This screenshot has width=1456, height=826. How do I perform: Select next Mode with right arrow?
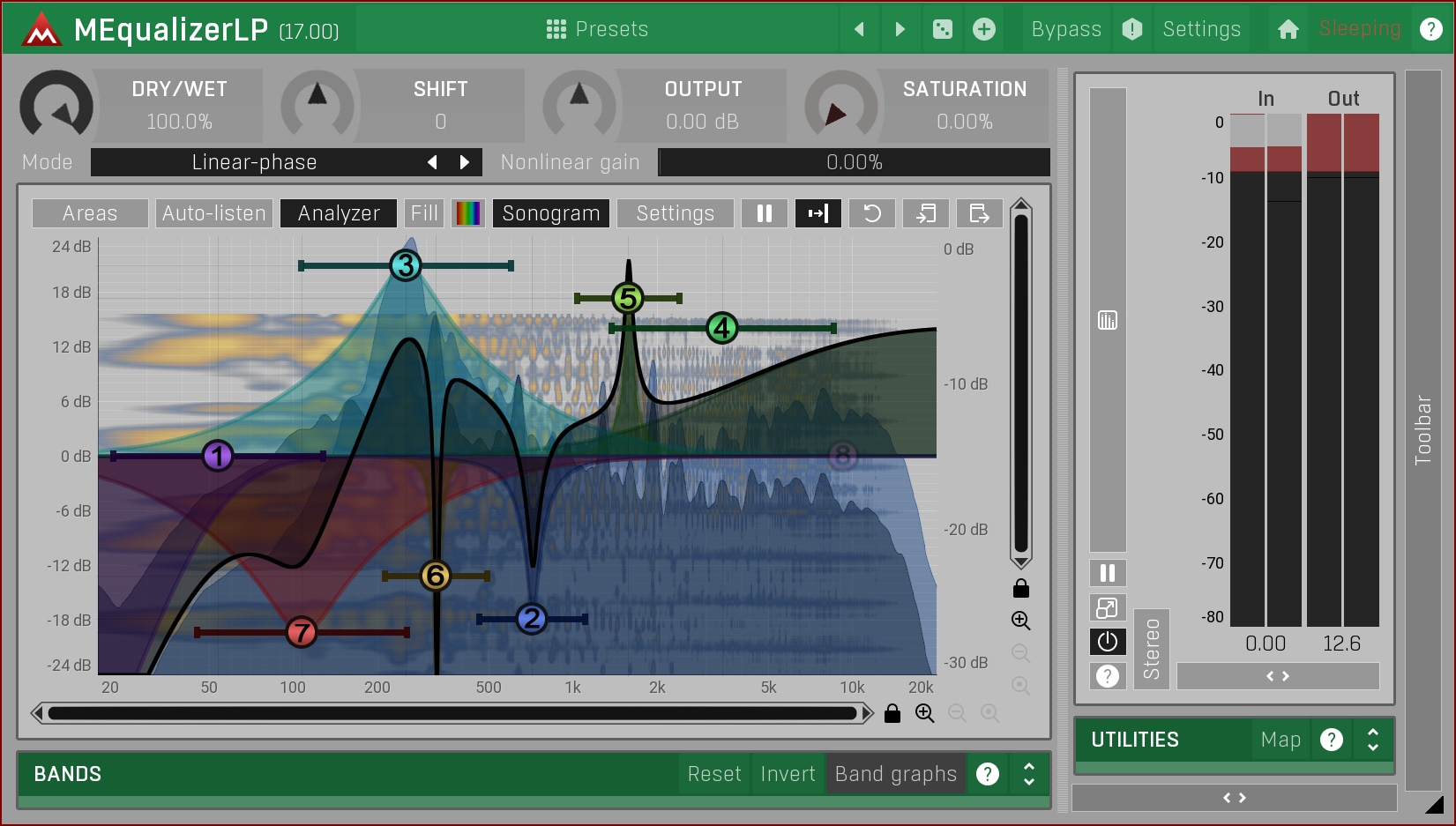[x=465, y=162]
